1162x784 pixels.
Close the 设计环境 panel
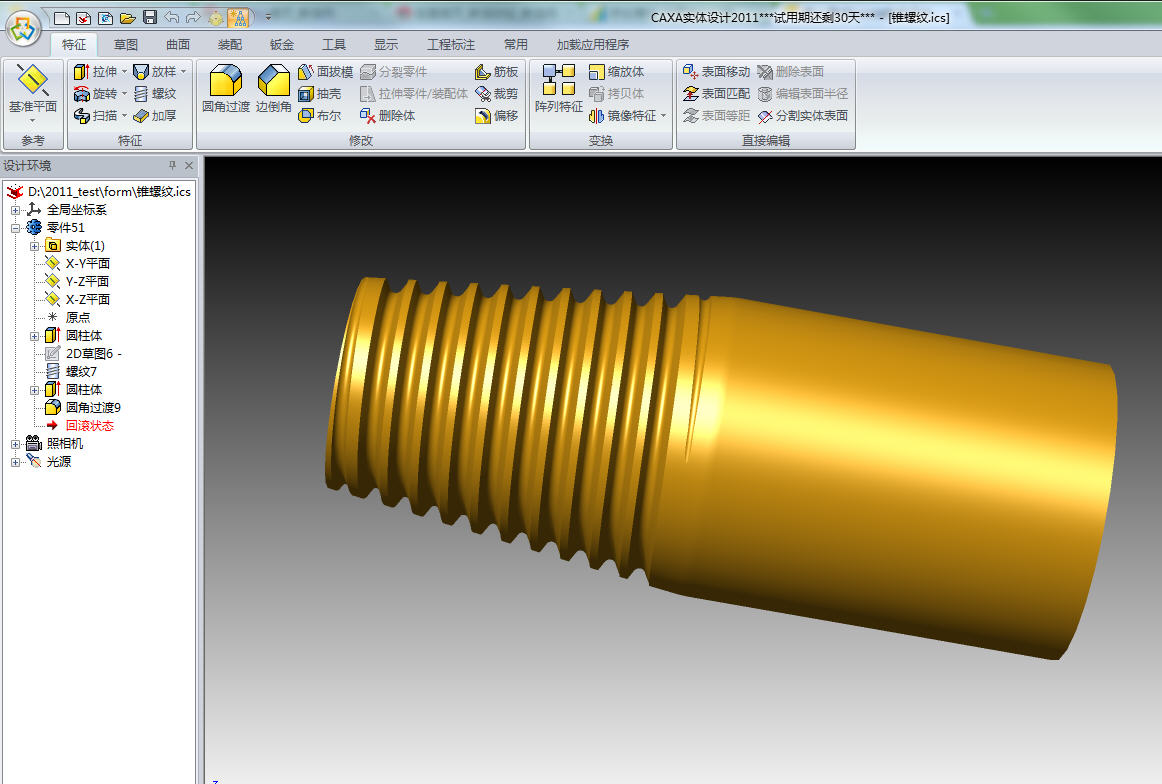coord(188,166)
